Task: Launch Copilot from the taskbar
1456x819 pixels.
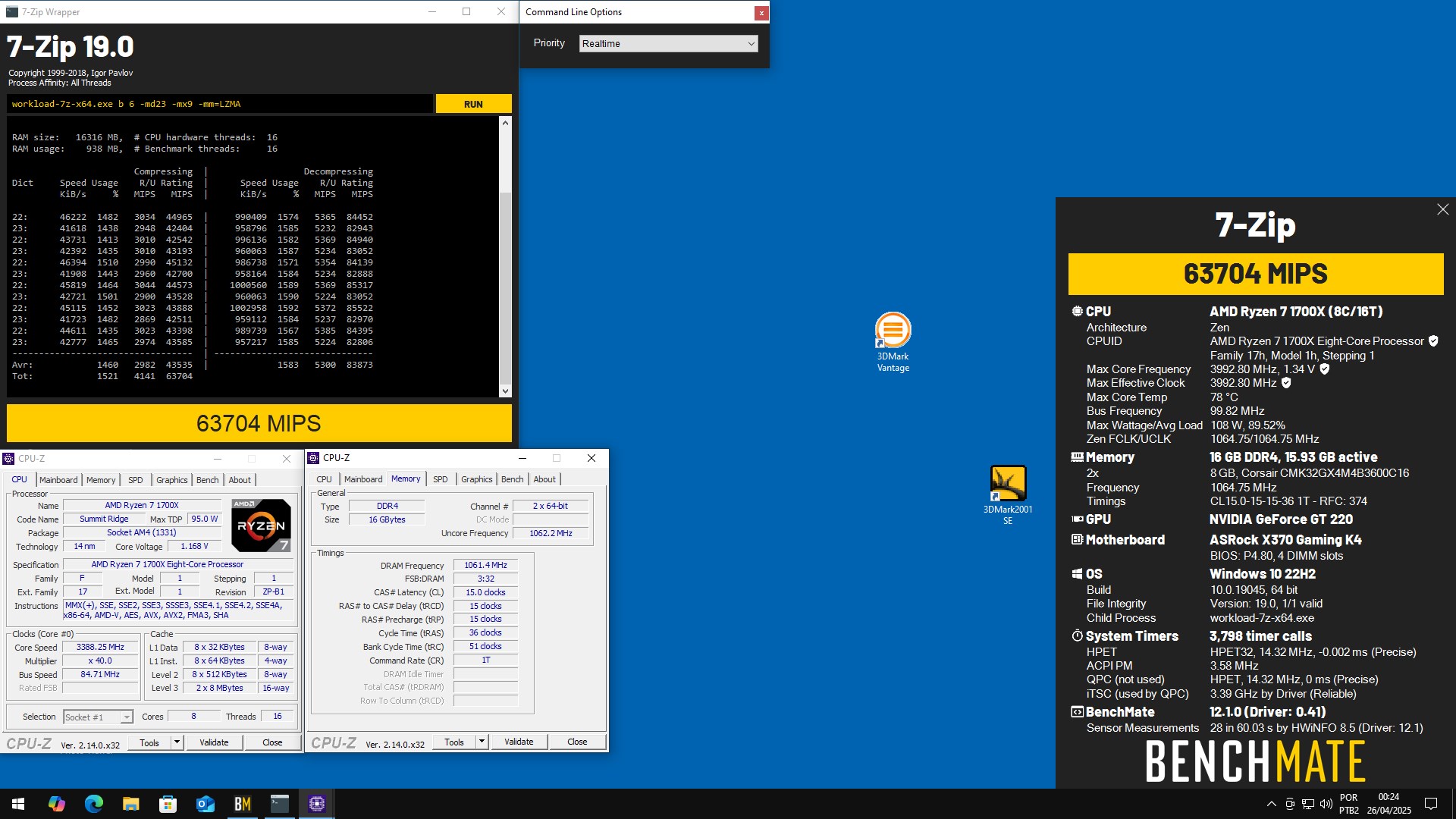Action: coord(56,804)
